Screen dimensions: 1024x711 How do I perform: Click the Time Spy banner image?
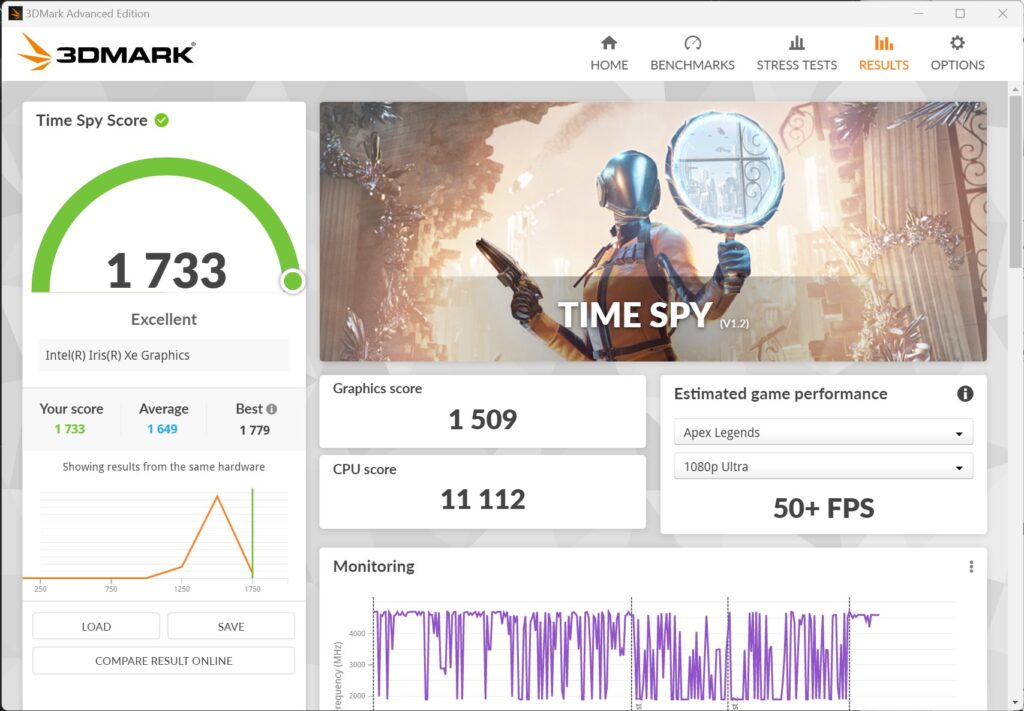(653, 231)
